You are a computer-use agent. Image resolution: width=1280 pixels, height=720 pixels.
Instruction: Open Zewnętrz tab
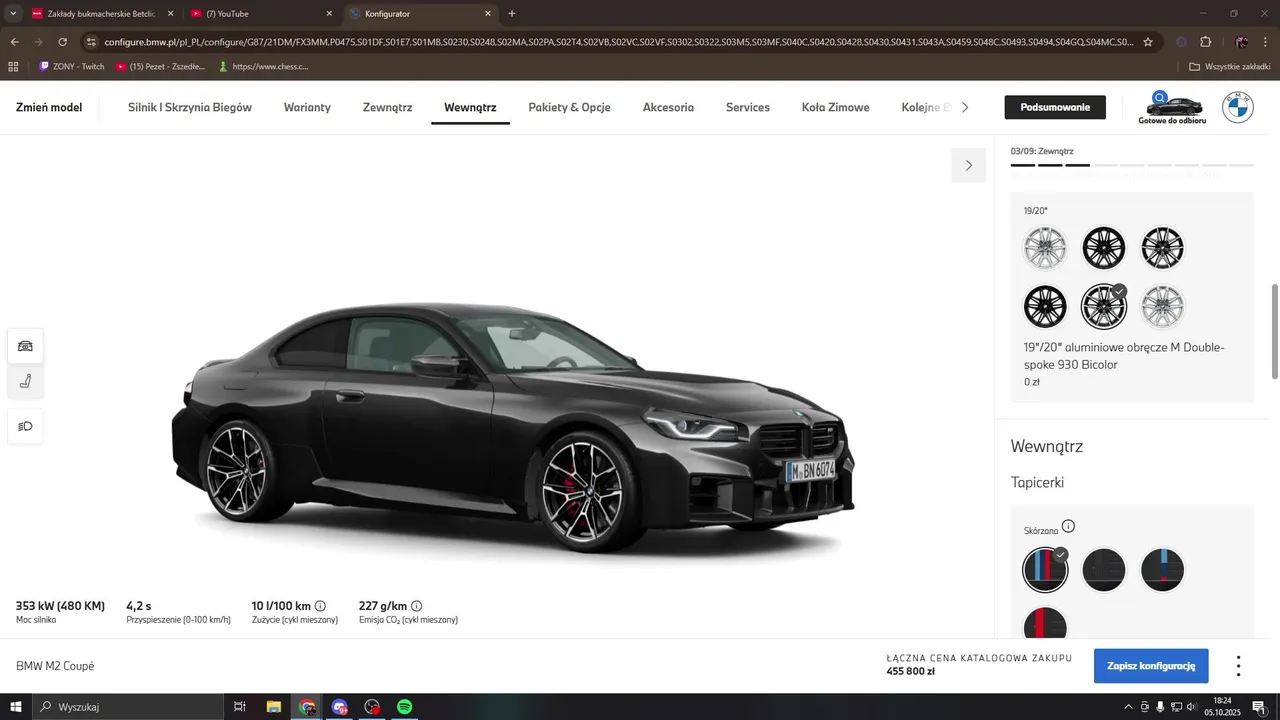tap(387, 107)
